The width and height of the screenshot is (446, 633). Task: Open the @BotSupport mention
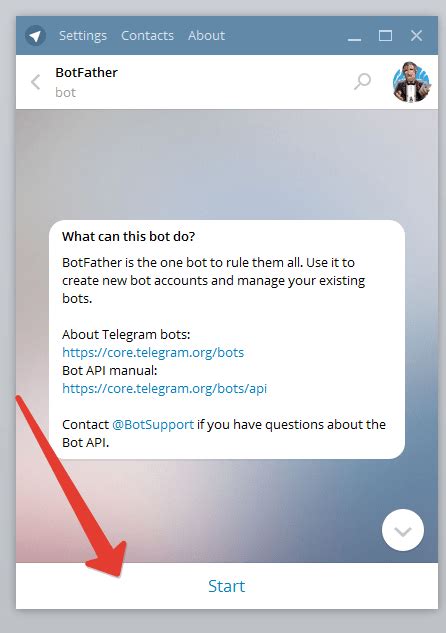(x=153, y=425)
